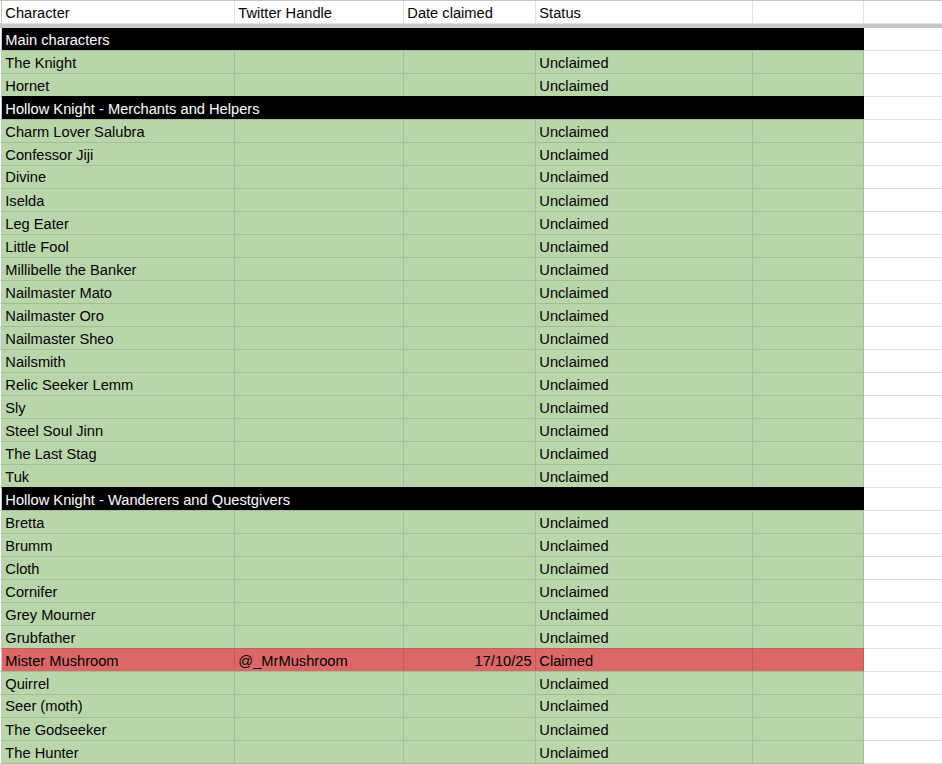Select the 'Cornifer' character cell
This screenshot has width=942, height=764.
(118, 592)
